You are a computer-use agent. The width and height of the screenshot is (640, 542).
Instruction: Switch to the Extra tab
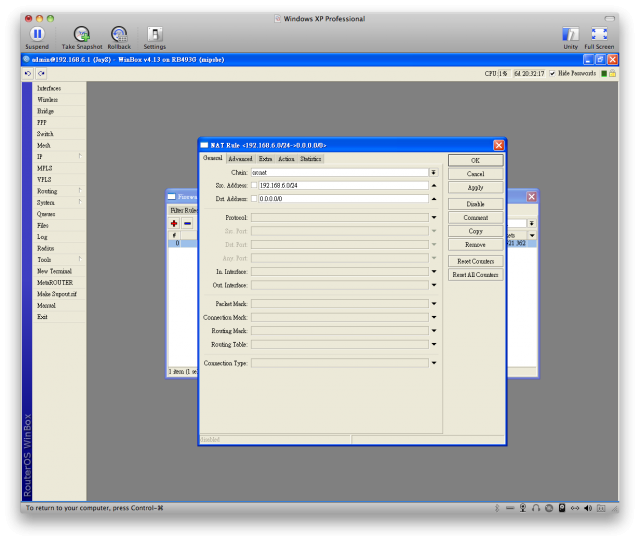pos(265,159)
